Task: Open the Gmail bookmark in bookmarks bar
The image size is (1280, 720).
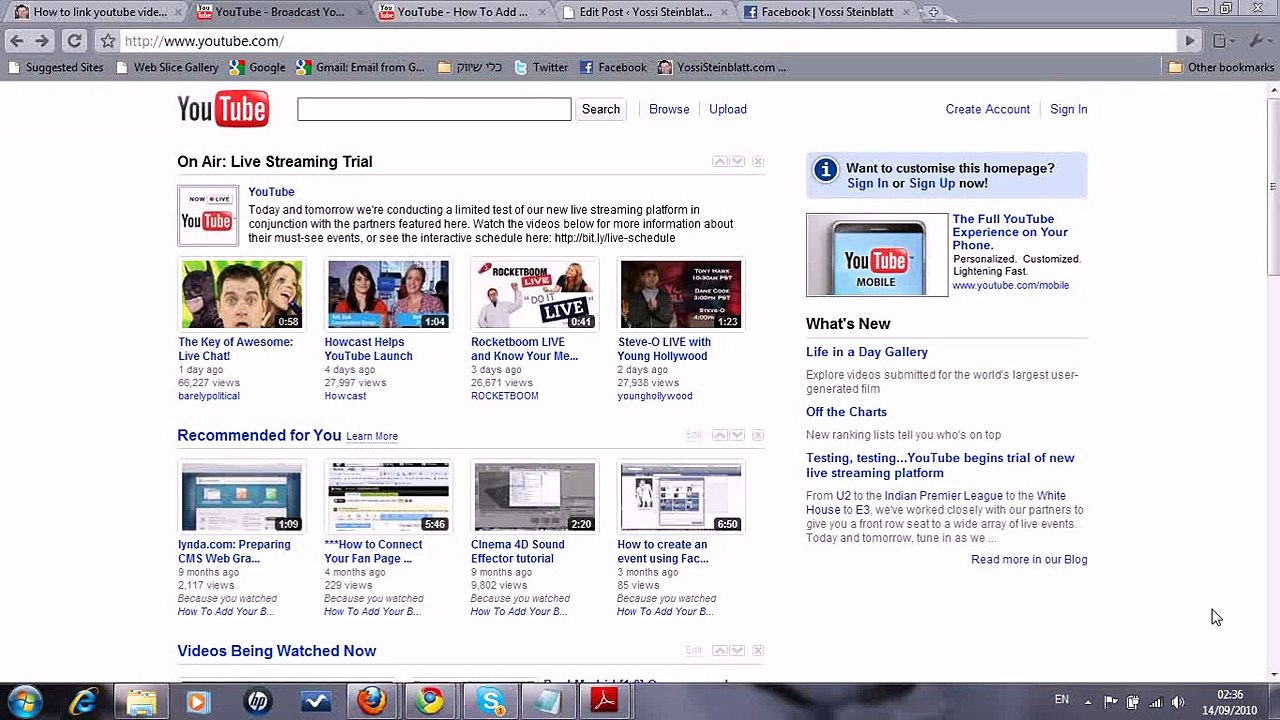Action: tap(361, 67)
